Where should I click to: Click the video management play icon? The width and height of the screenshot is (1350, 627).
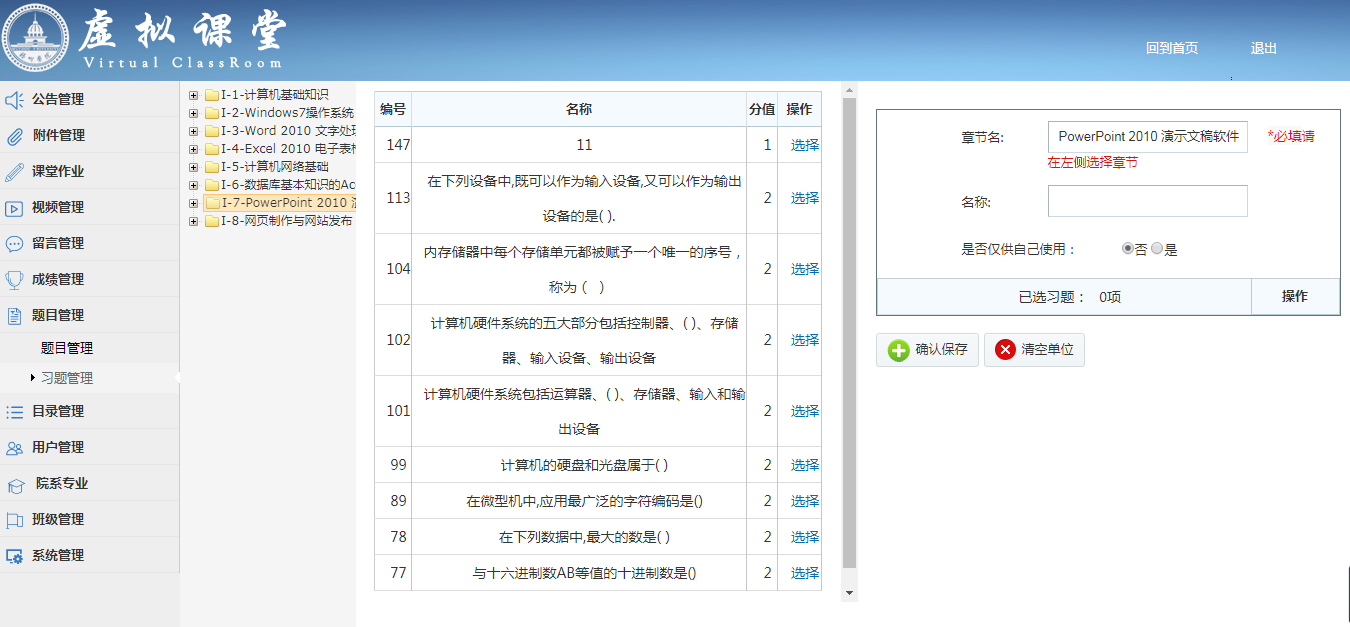14,208
